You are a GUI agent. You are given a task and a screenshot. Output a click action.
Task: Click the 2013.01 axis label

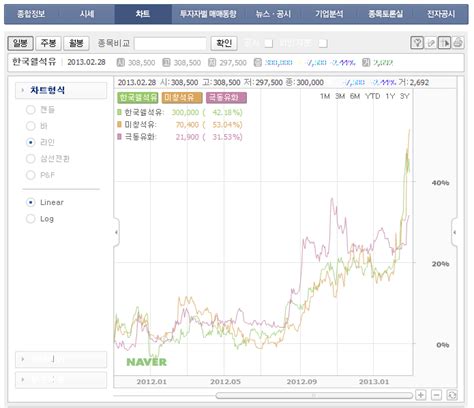tap(374, 382)
